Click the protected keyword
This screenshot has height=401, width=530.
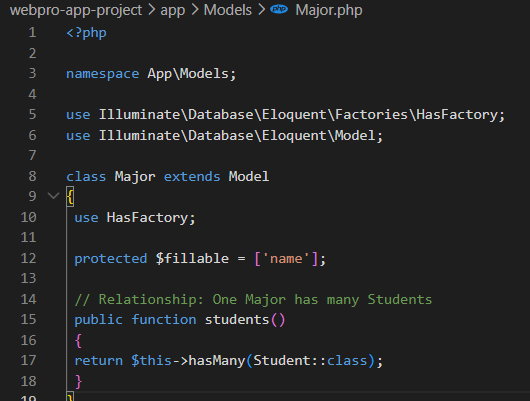111,259
